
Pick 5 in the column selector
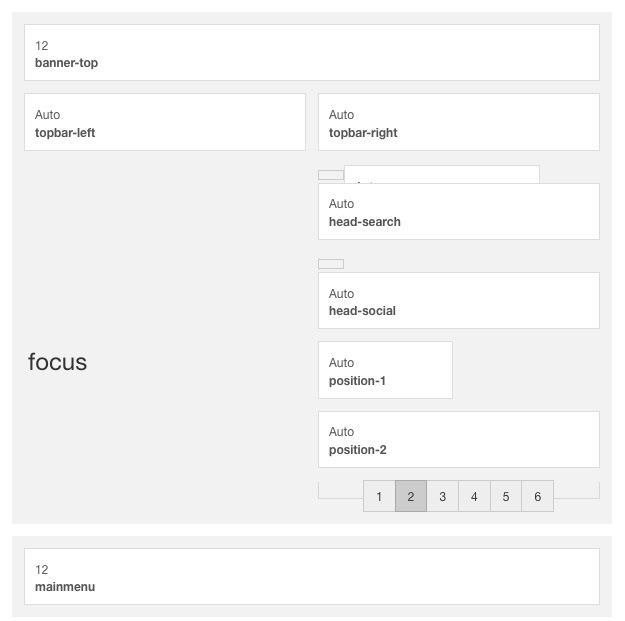tap(506, 496)
